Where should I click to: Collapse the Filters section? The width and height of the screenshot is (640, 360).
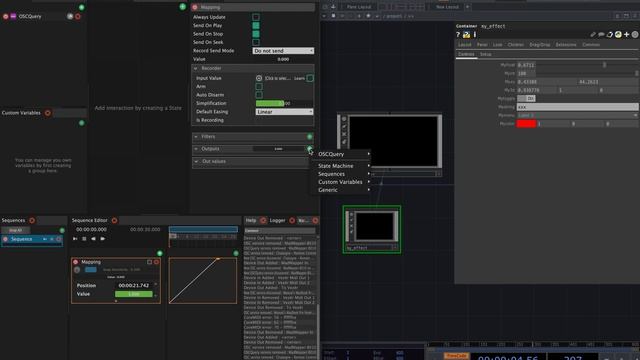click(x=196, y=137)
